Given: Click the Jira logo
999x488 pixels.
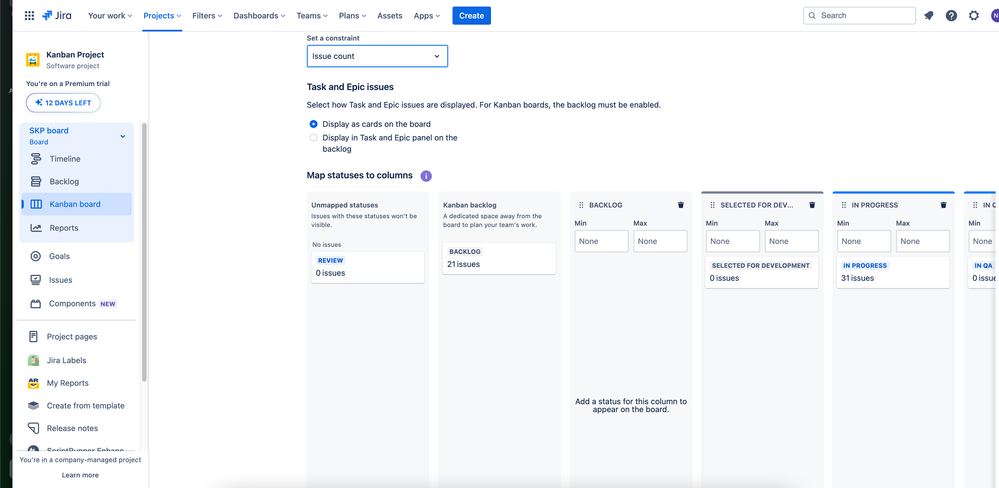Looking at the screenshot, I should [x=59, y=16].
